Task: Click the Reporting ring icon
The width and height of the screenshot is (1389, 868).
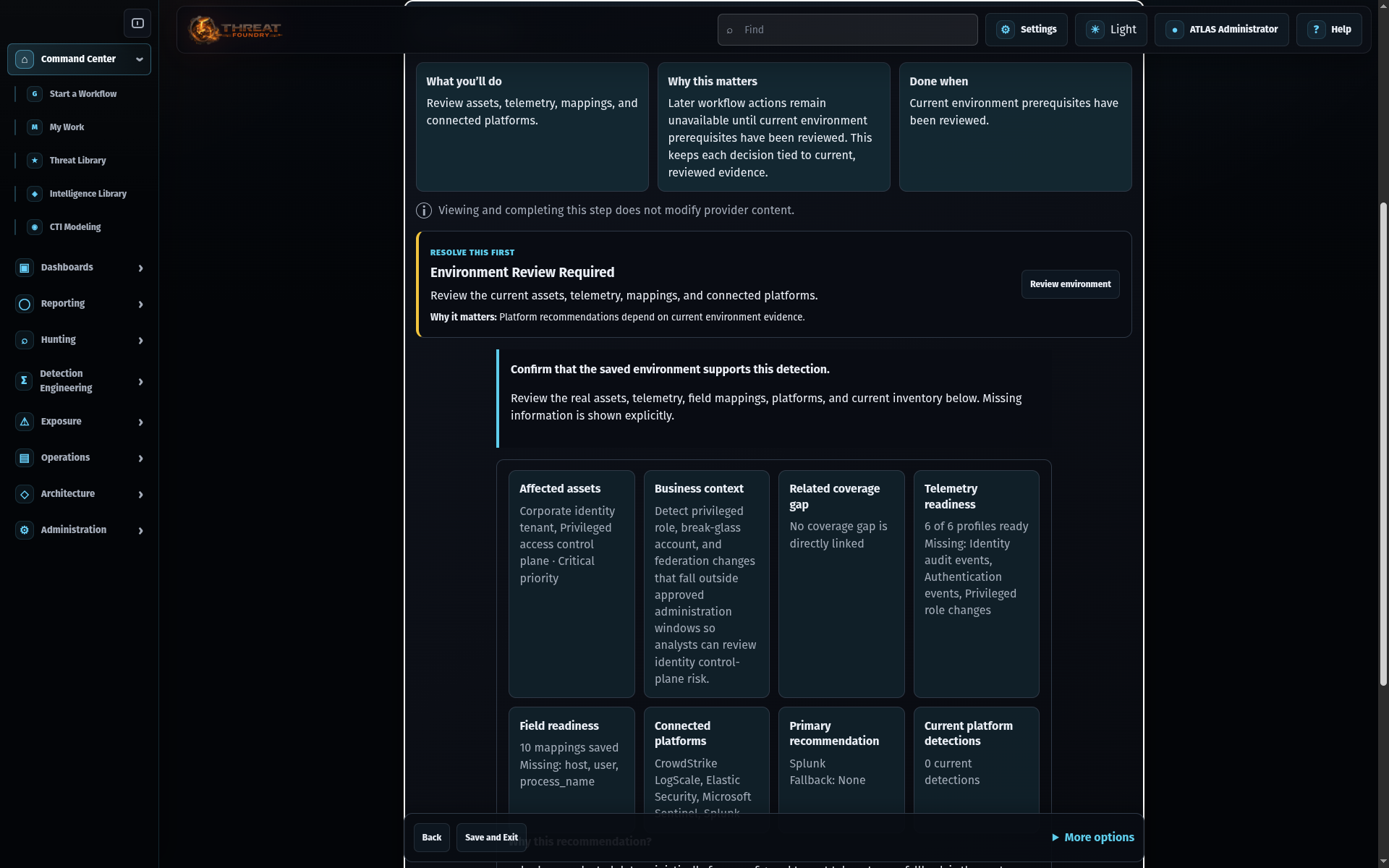Action: pos(25,304)
